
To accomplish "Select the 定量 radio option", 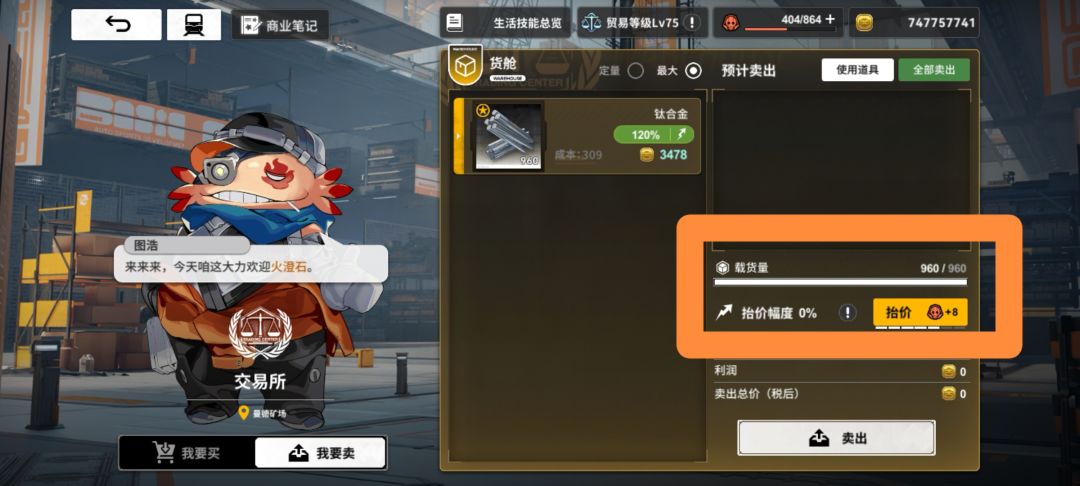I will click(635, 71).
